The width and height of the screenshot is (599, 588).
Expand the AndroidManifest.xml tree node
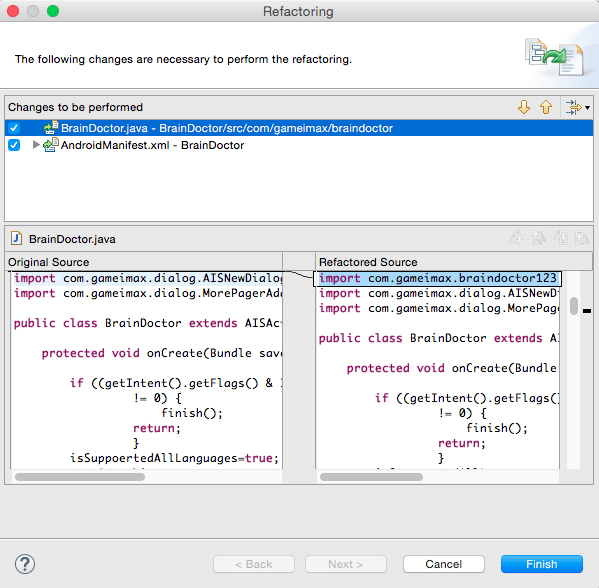(36, 145)
